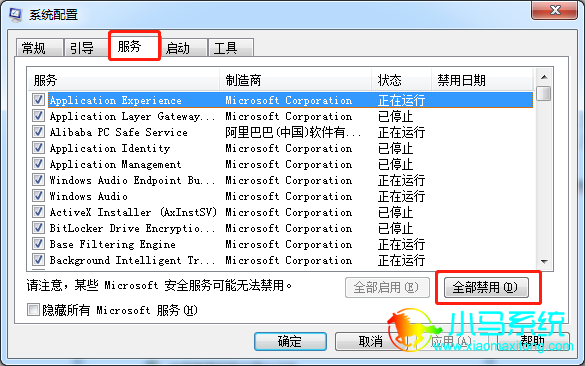
Task: Click the 全部启用 button
Action: tap(387, 287)
